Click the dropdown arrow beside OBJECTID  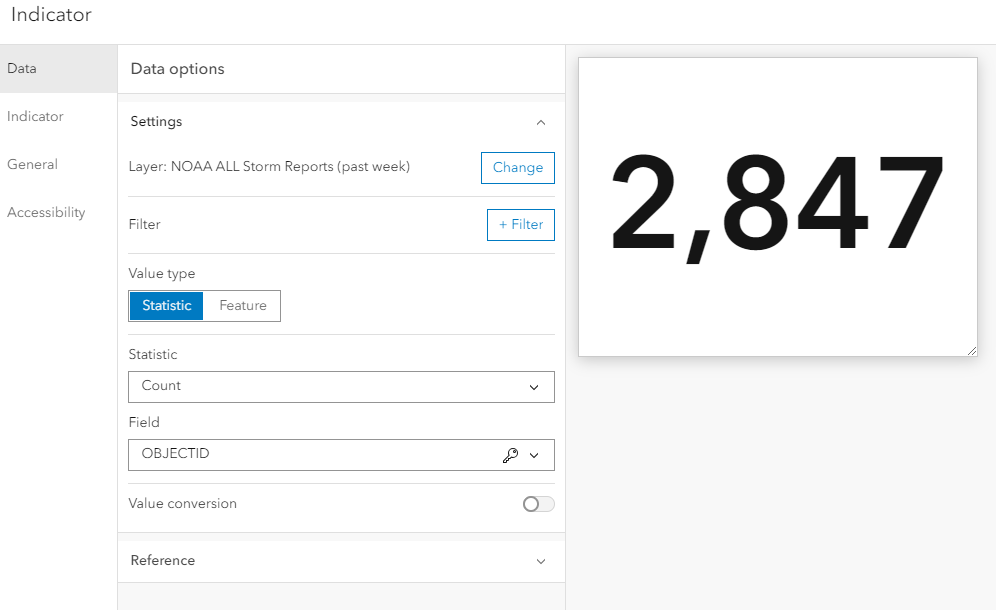click(x=536, y=455)
